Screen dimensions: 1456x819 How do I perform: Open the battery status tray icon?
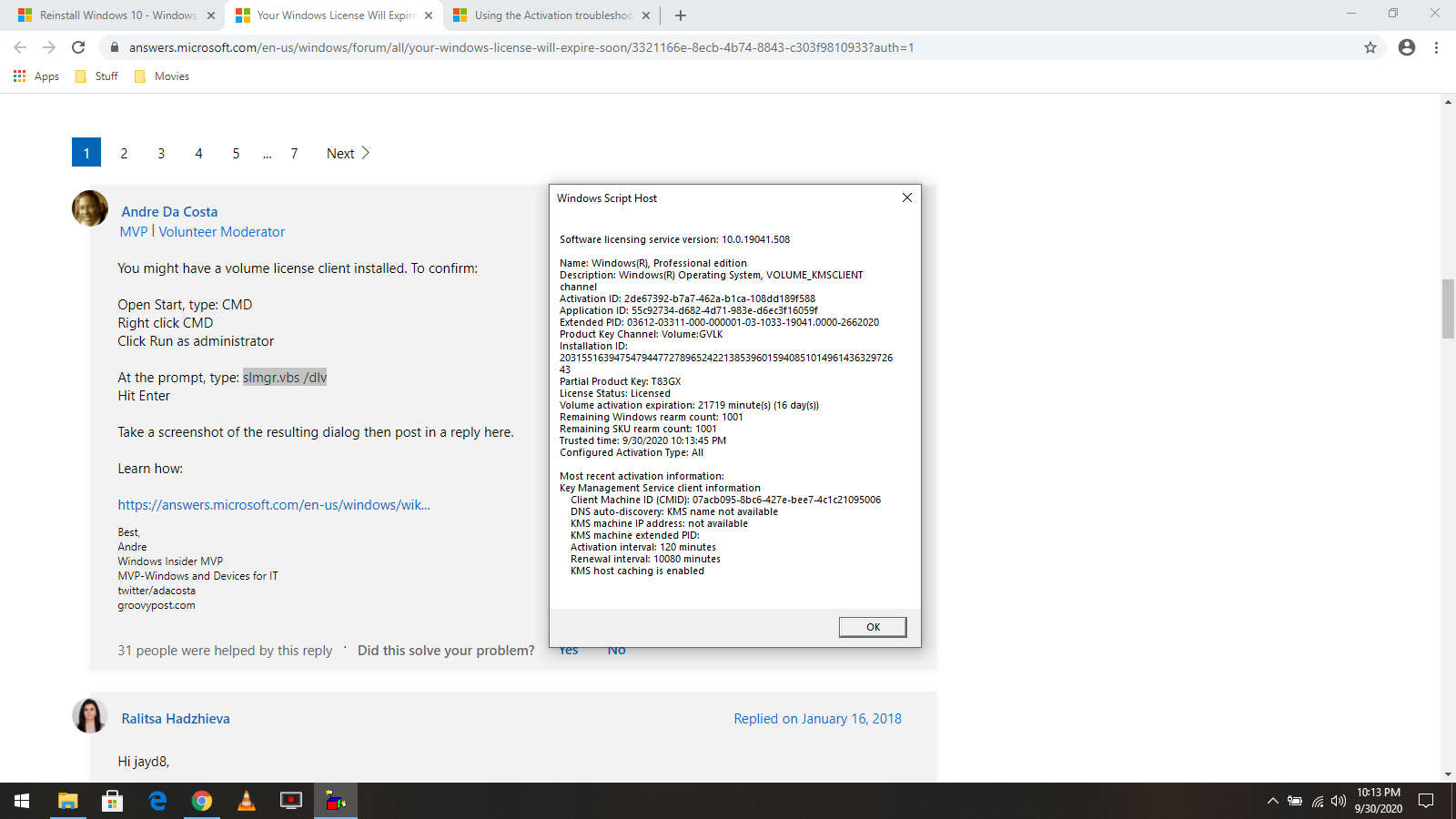tap(1295, 801)
